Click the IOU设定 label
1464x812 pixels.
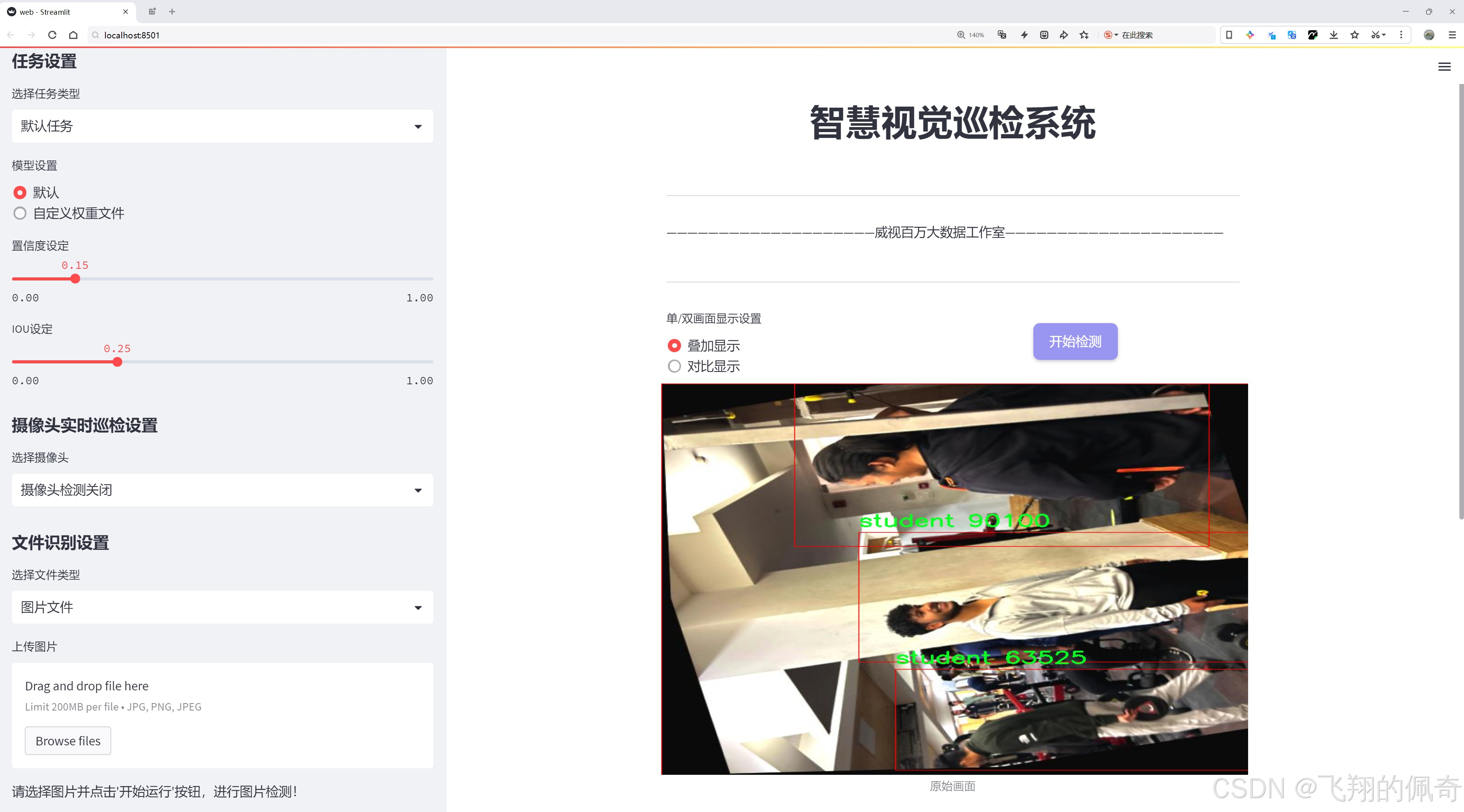(x=32, y=329)
